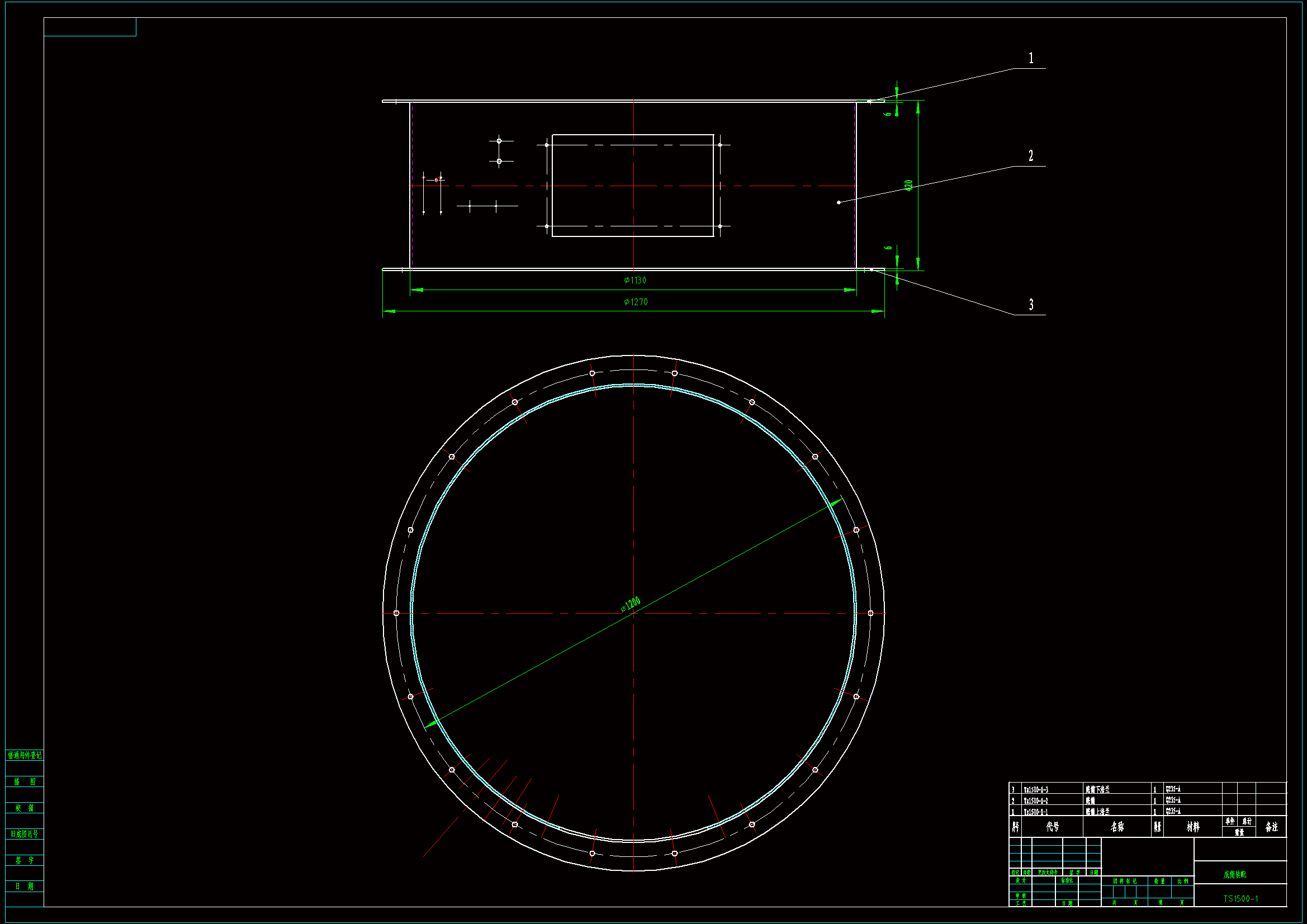
Task: Select the Ts1500-1-2 parts list entry
Action: [x=1035, y=800]
